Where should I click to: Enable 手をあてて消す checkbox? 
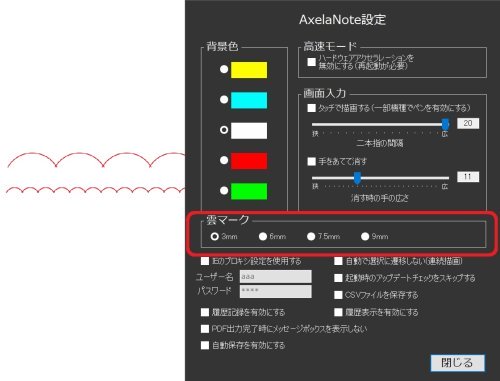click(x=311, y=161)
